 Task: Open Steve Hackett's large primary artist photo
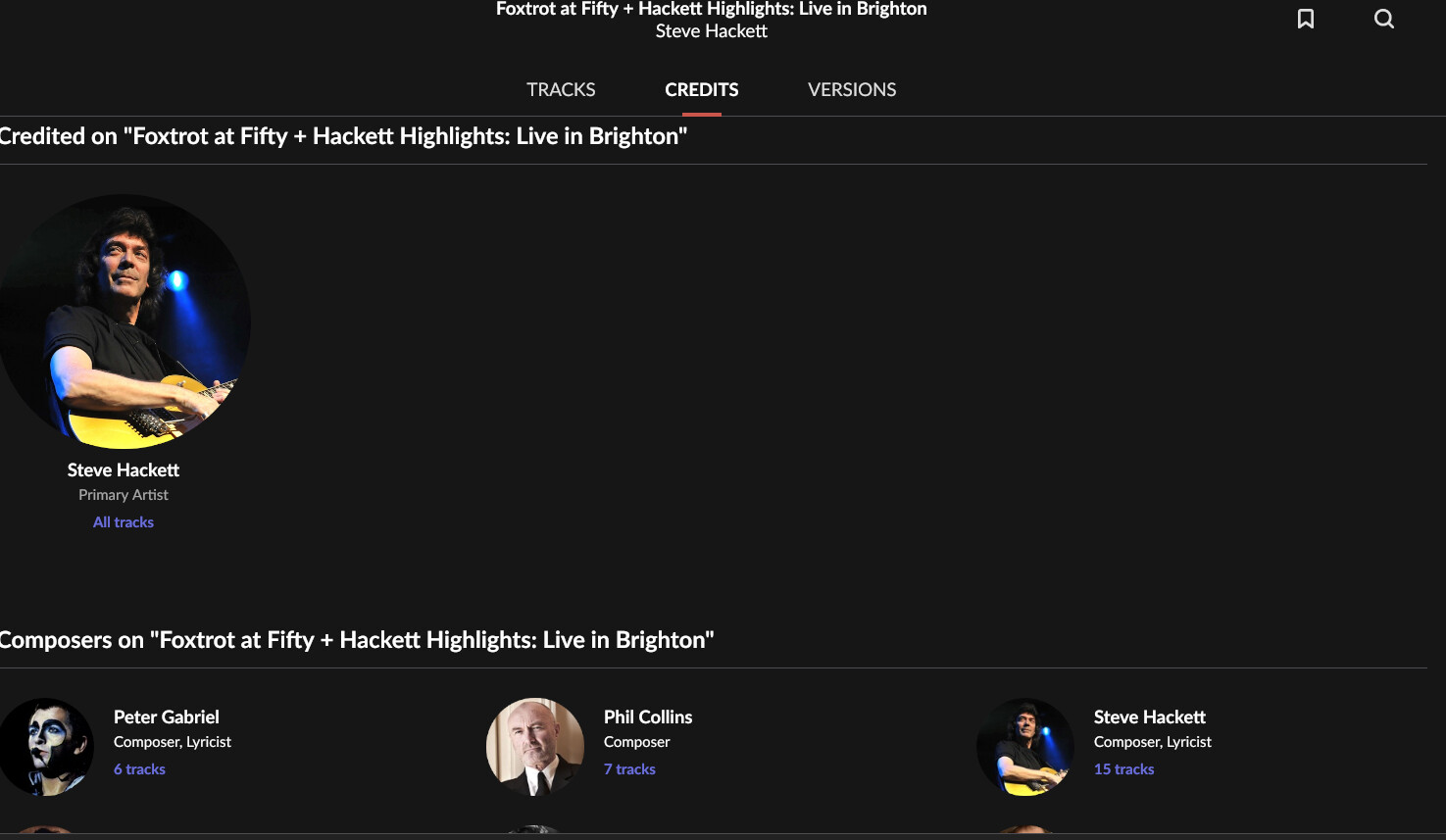tap(124, 321)
